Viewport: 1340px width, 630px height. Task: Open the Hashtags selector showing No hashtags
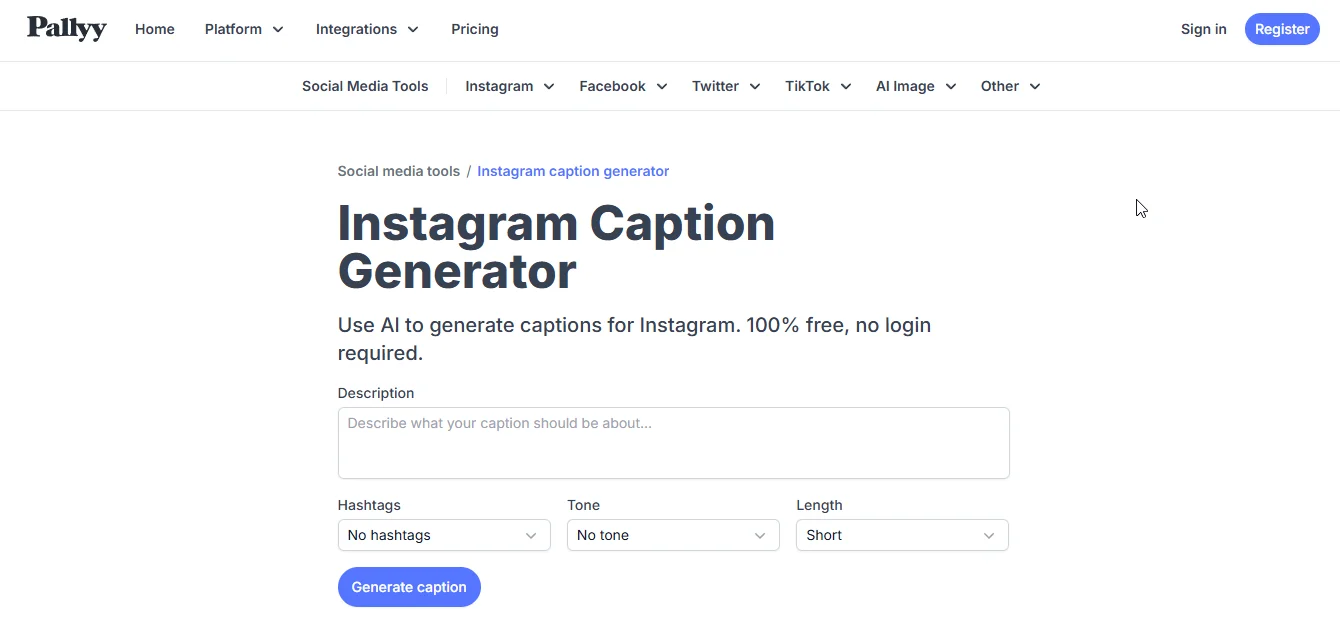(444, 535)
